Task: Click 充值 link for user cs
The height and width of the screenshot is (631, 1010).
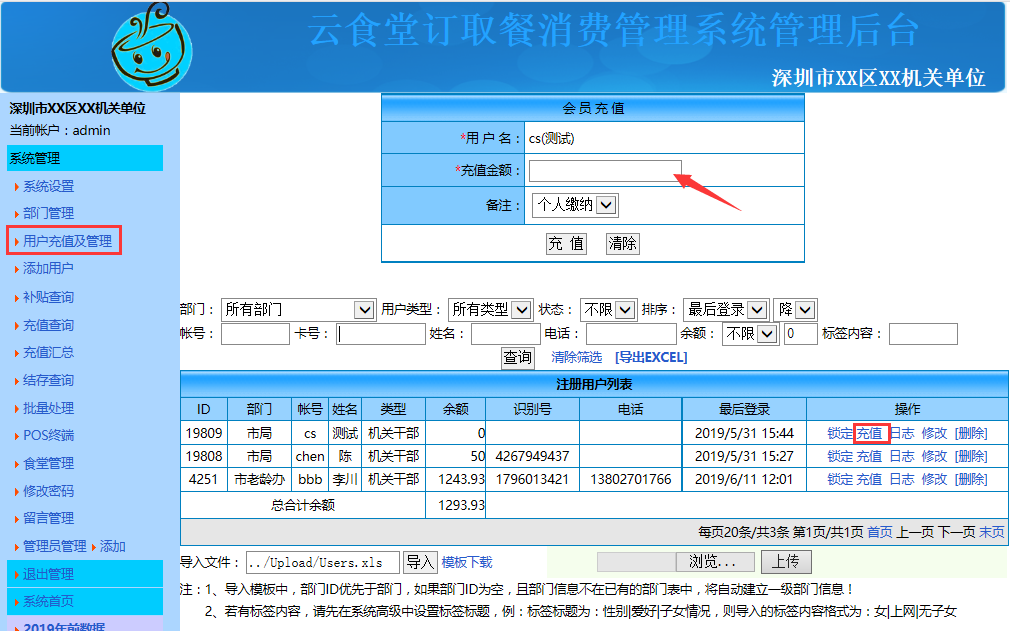Action: tap(869, 433)
